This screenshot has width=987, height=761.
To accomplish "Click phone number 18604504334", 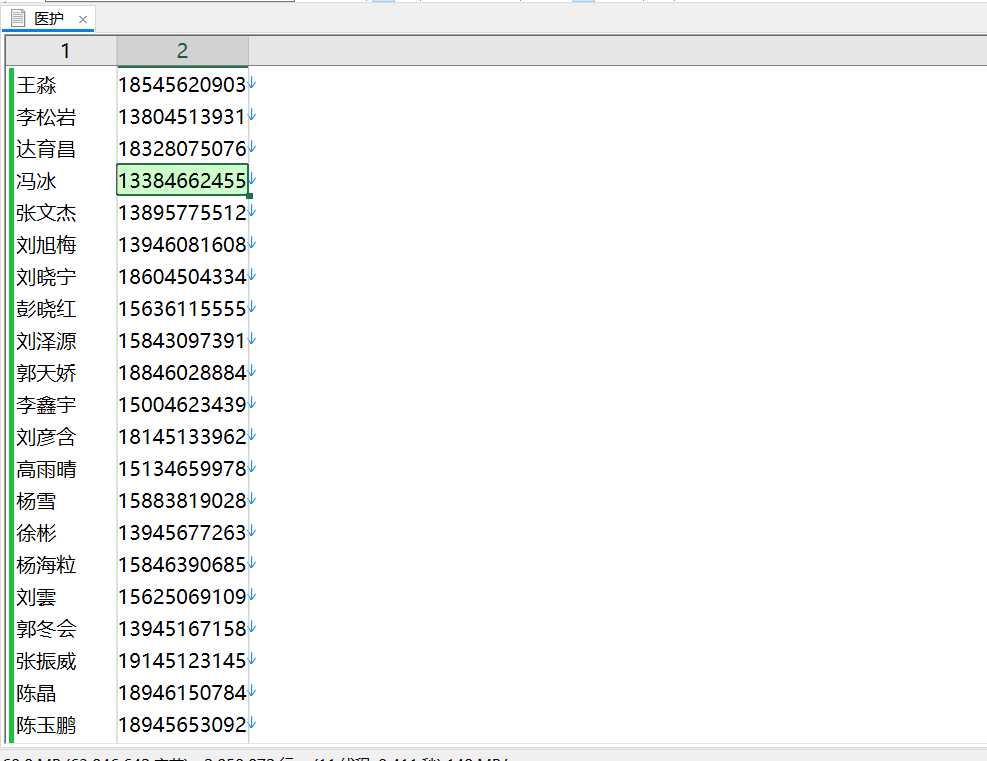I will point(182,276).
